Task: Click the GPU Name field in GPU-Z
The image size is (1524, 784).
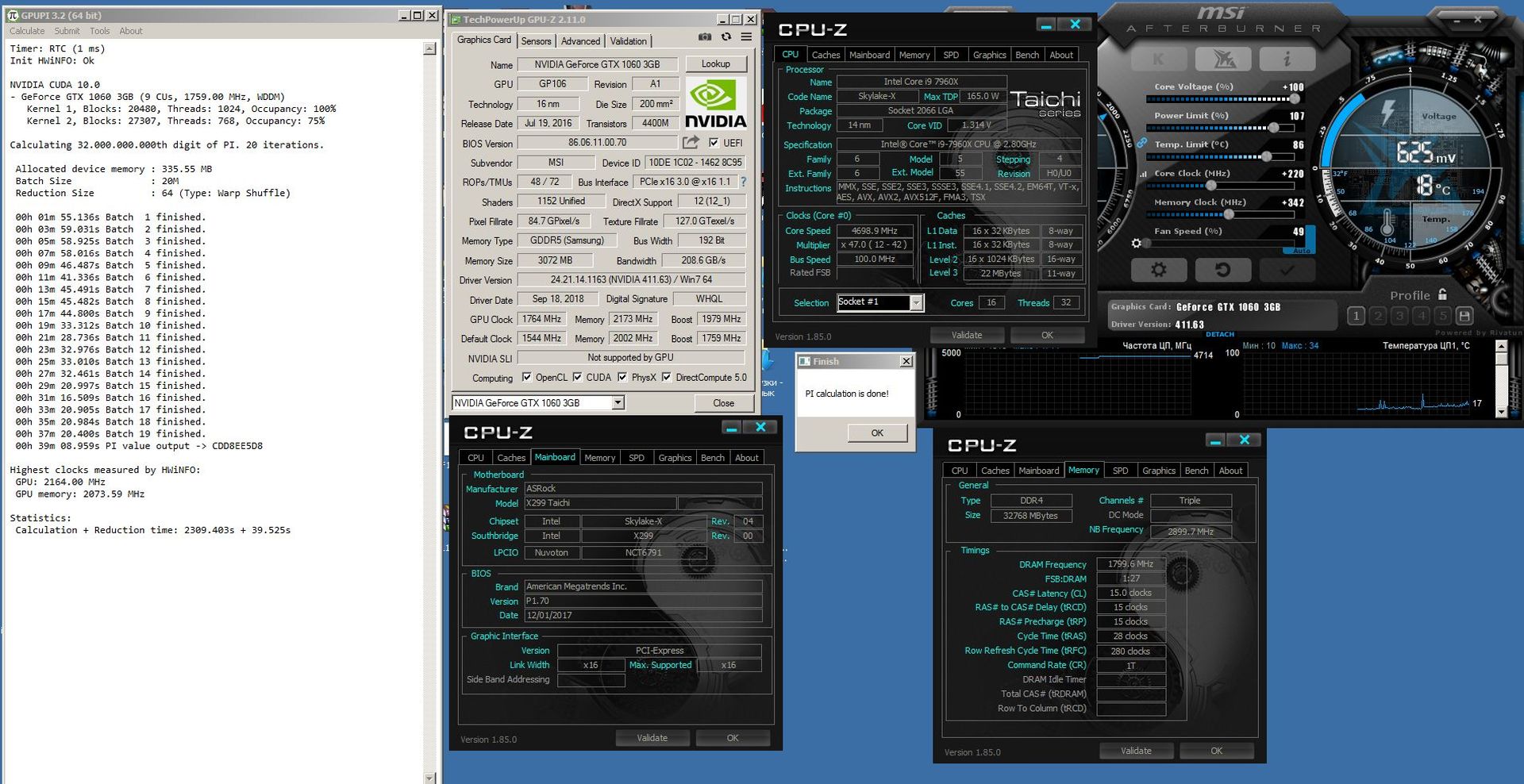Action: pyautogui.click(x=597, y=64)
